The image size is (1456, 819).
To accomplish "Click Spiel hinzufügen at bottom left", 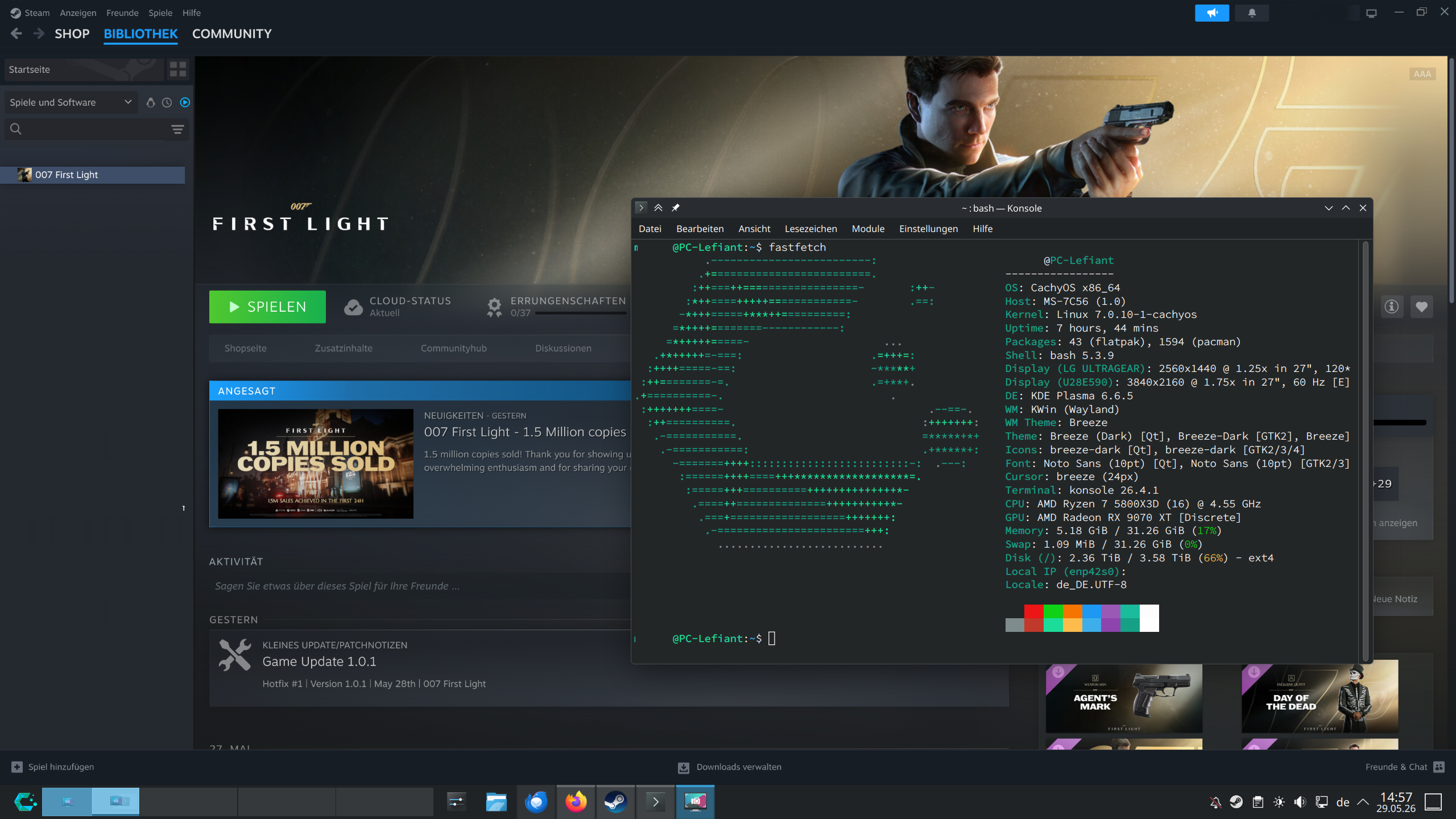I will pyautogui.click(x=53, y=767).
